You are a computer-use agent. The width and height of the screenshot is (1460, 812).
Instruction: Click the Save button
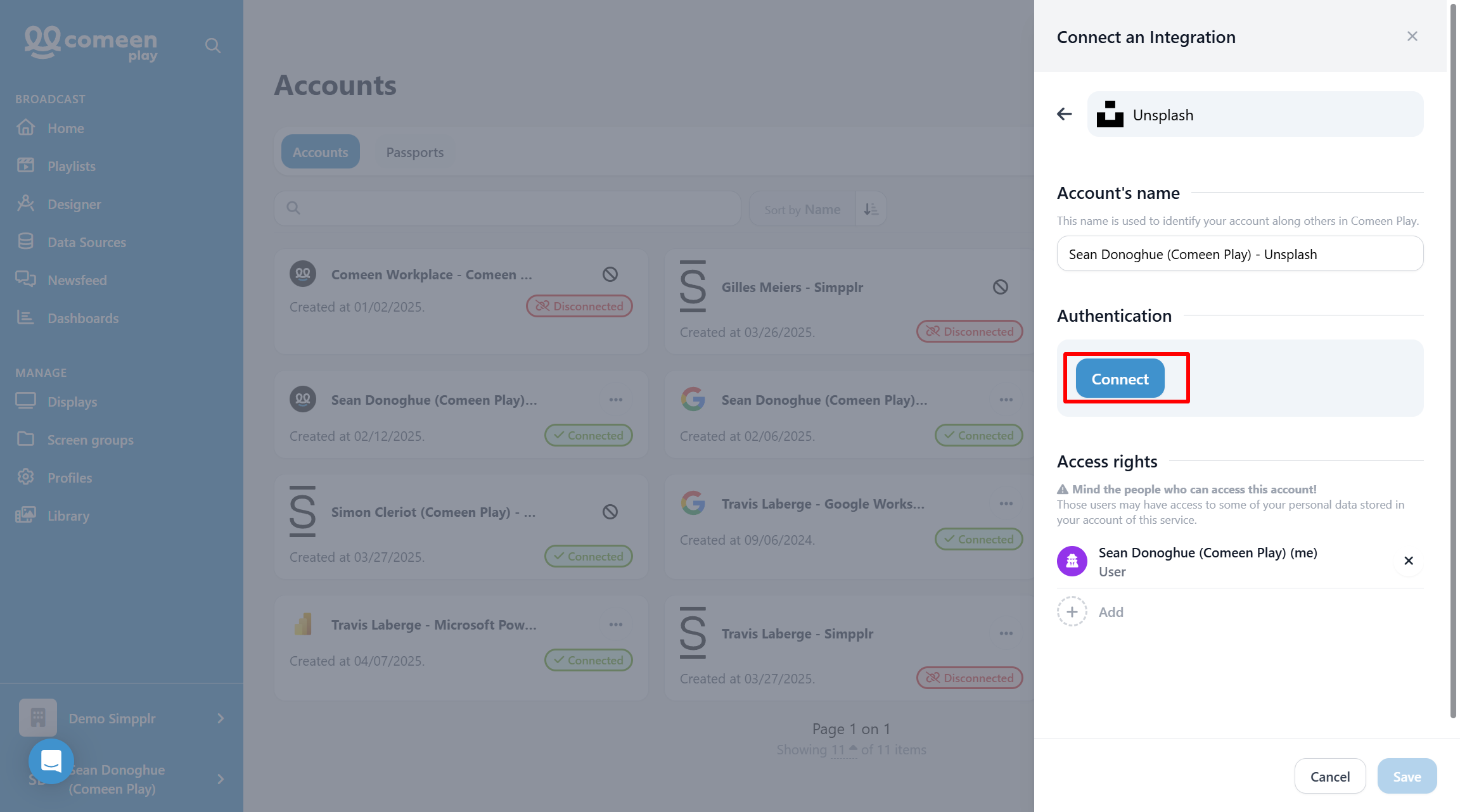[x=1407, y=777]
